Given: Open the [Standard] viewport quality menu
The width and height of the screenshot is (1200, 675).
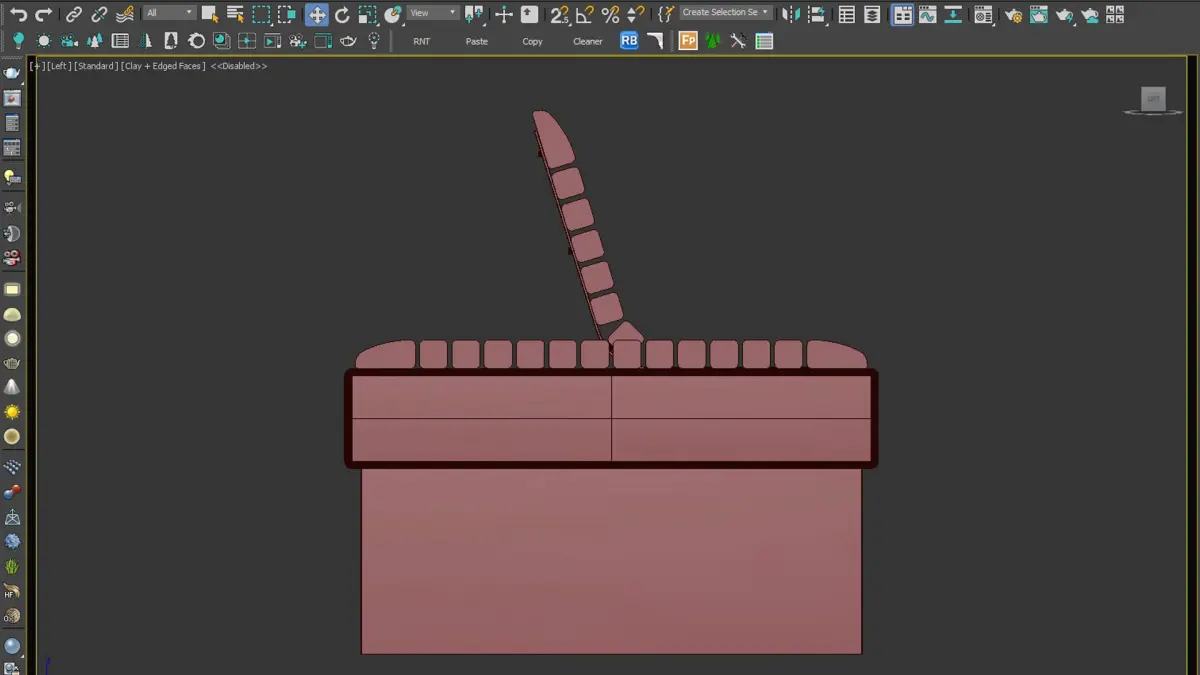Looking at the screenshot, I should pyautogui.click(x=95, y=66).
